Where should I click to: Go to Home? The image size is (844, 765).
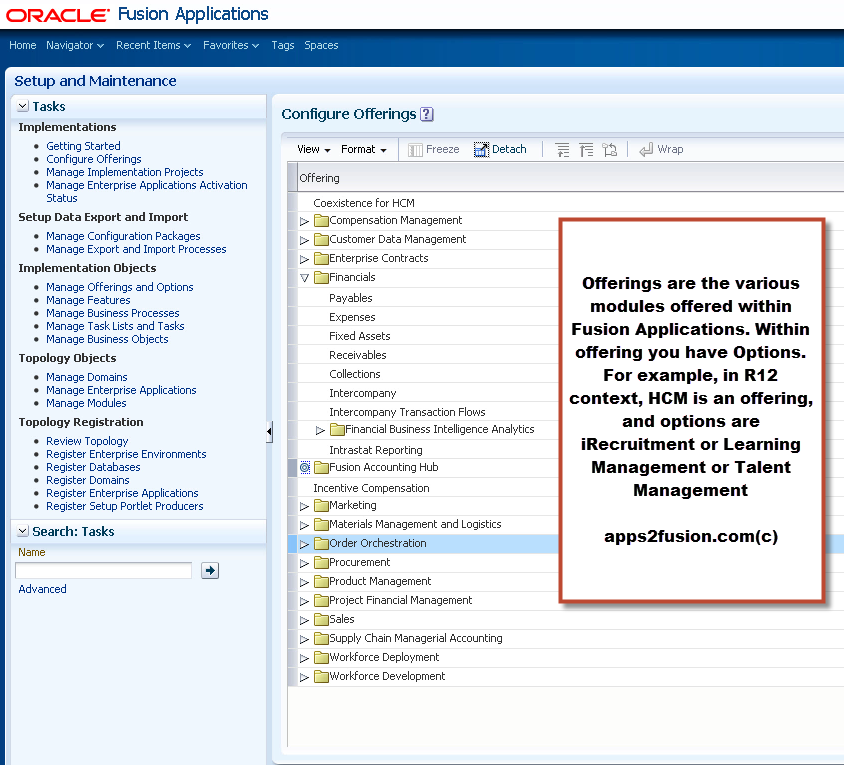(23, 45)
